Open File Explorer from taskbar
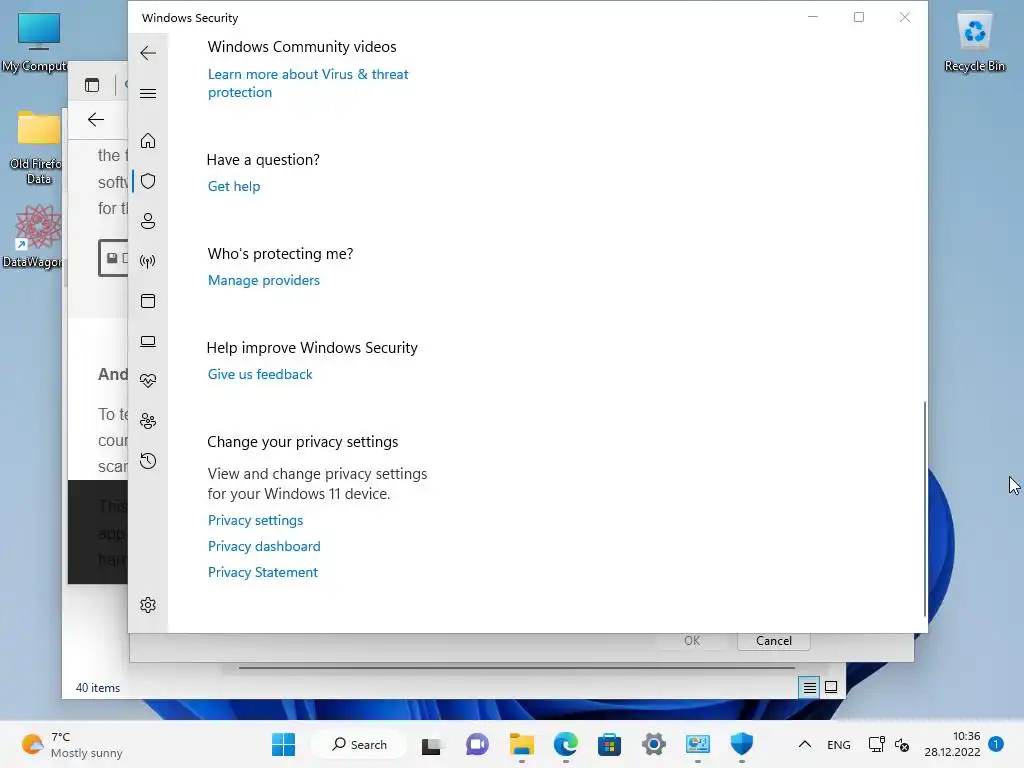Screen dimensions: 1024x768 pyautogui.click(x=522, y=744)
